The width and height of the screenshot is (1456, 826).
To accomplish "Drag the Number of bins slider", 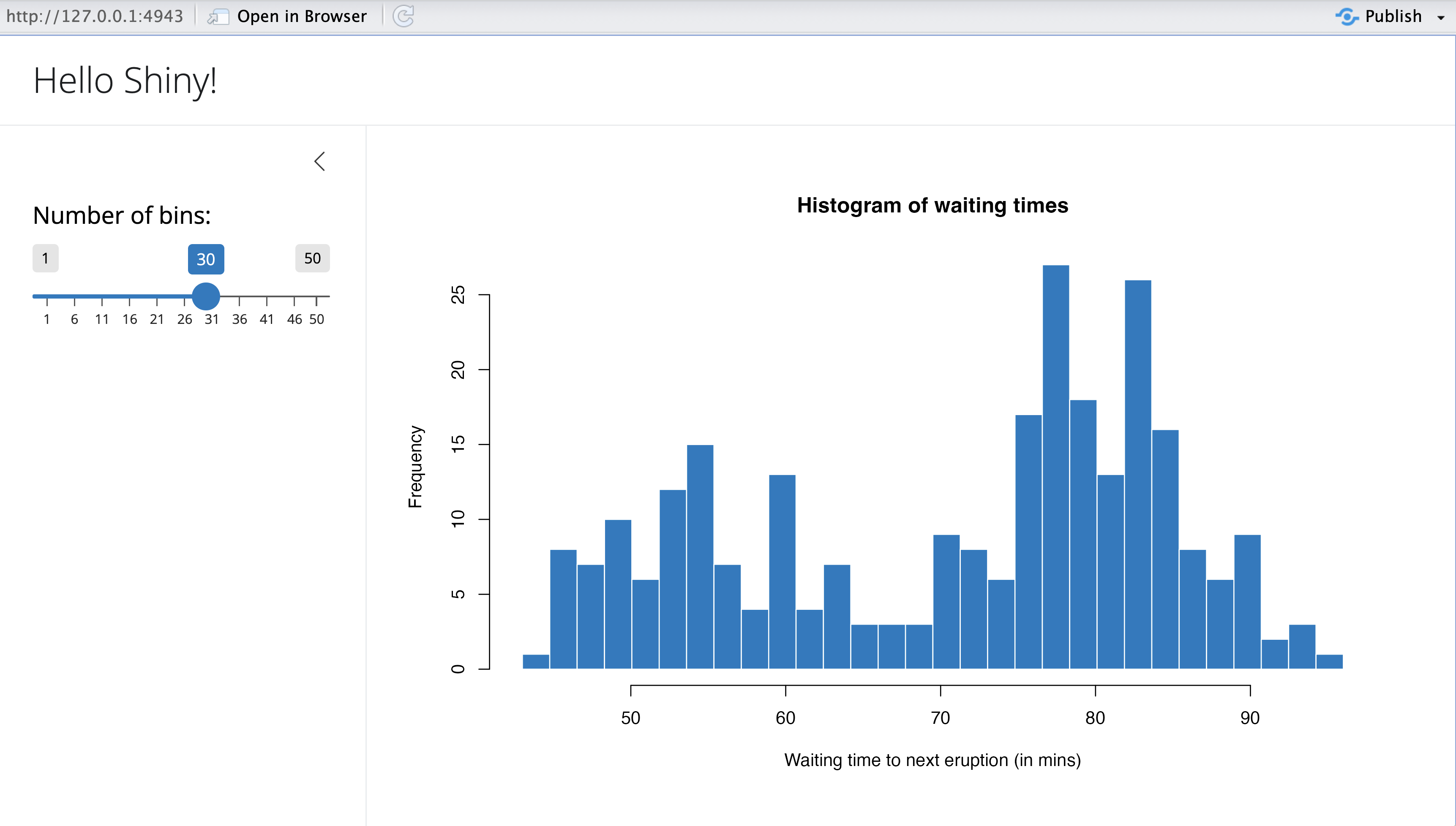I will point(205,295).
